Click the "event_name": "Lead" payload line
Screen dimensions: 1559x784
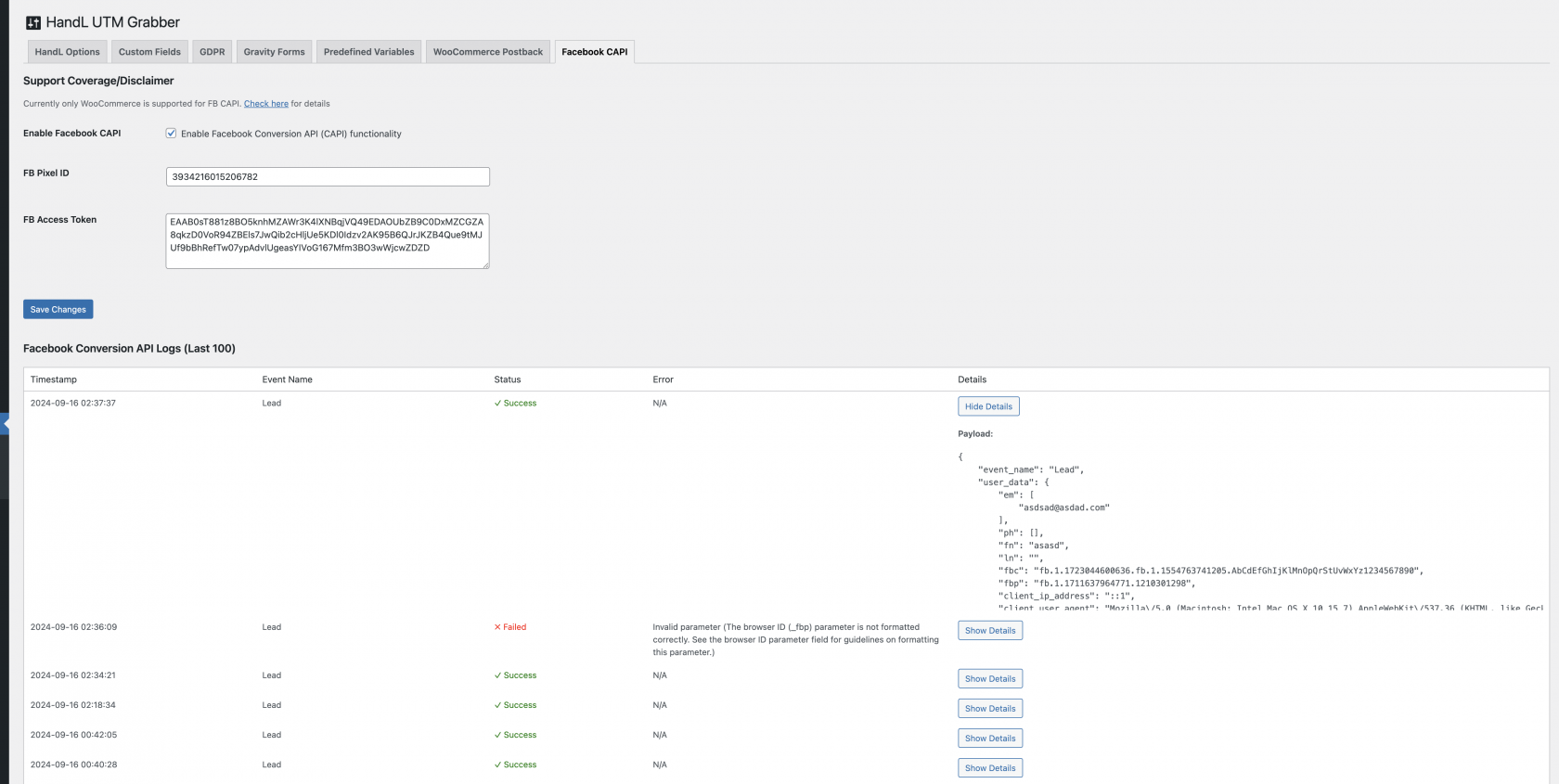[x=1031, y=469]
